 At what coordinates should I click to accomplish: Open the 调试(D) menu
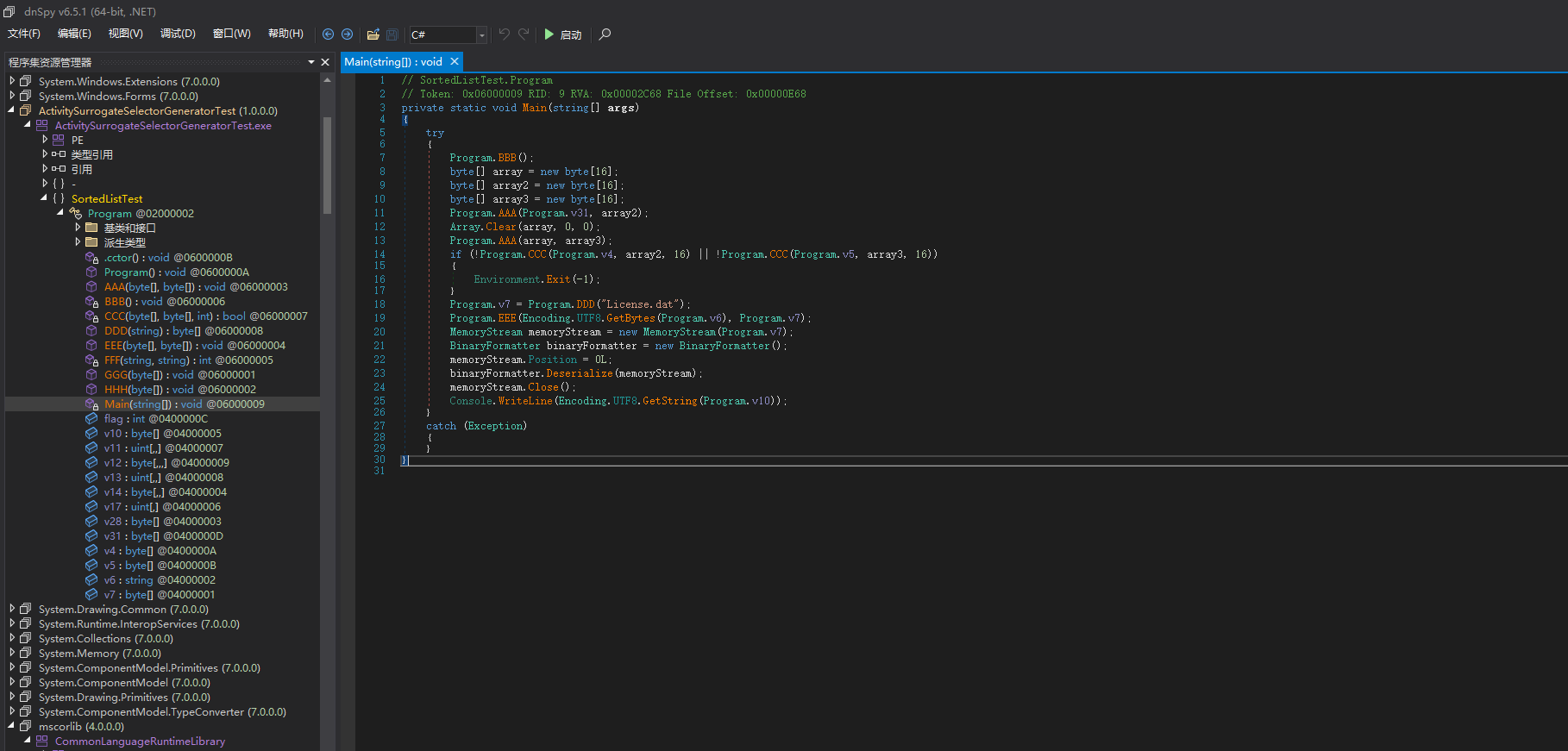178,34
